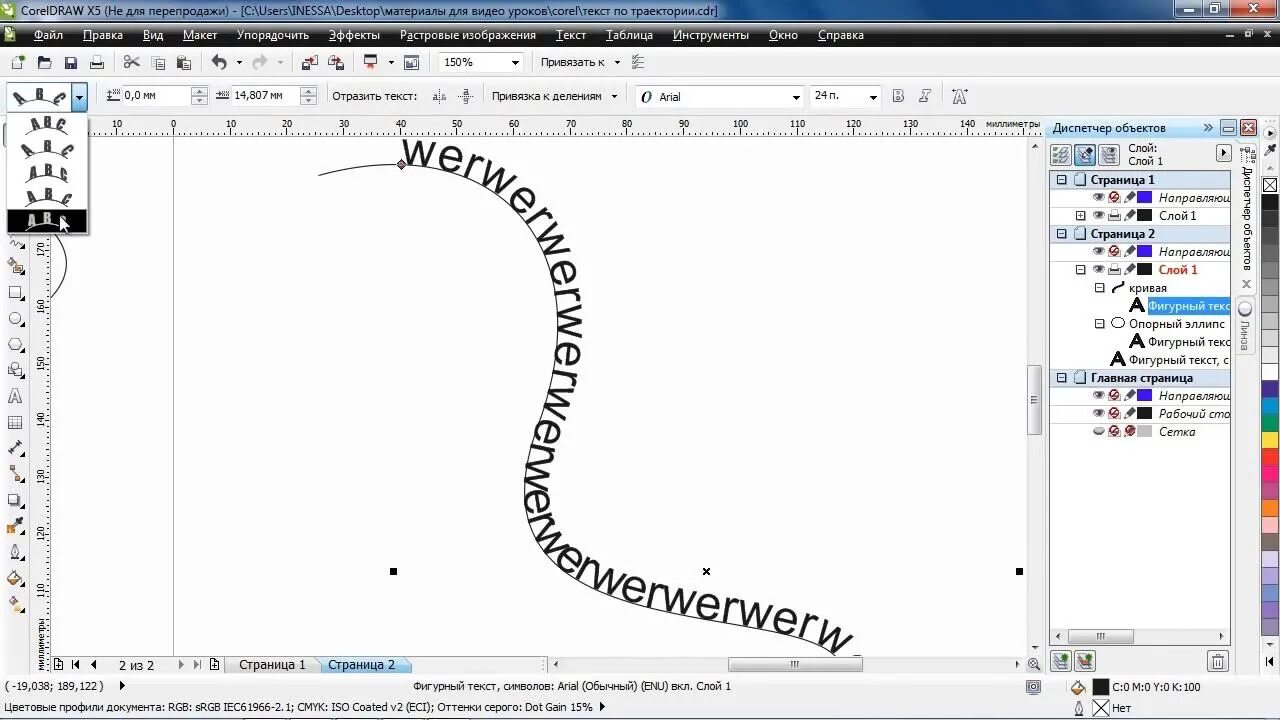Image resolution: width=1280 pixels, height=720 pixels.
Task: Click the distance from path input field
Action: [x=157, y=96]
